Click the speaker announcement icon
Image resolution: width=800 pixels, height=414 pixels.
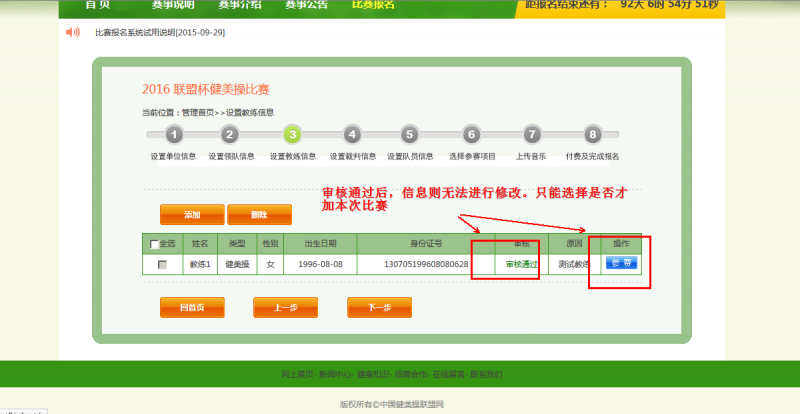[72, 33]
